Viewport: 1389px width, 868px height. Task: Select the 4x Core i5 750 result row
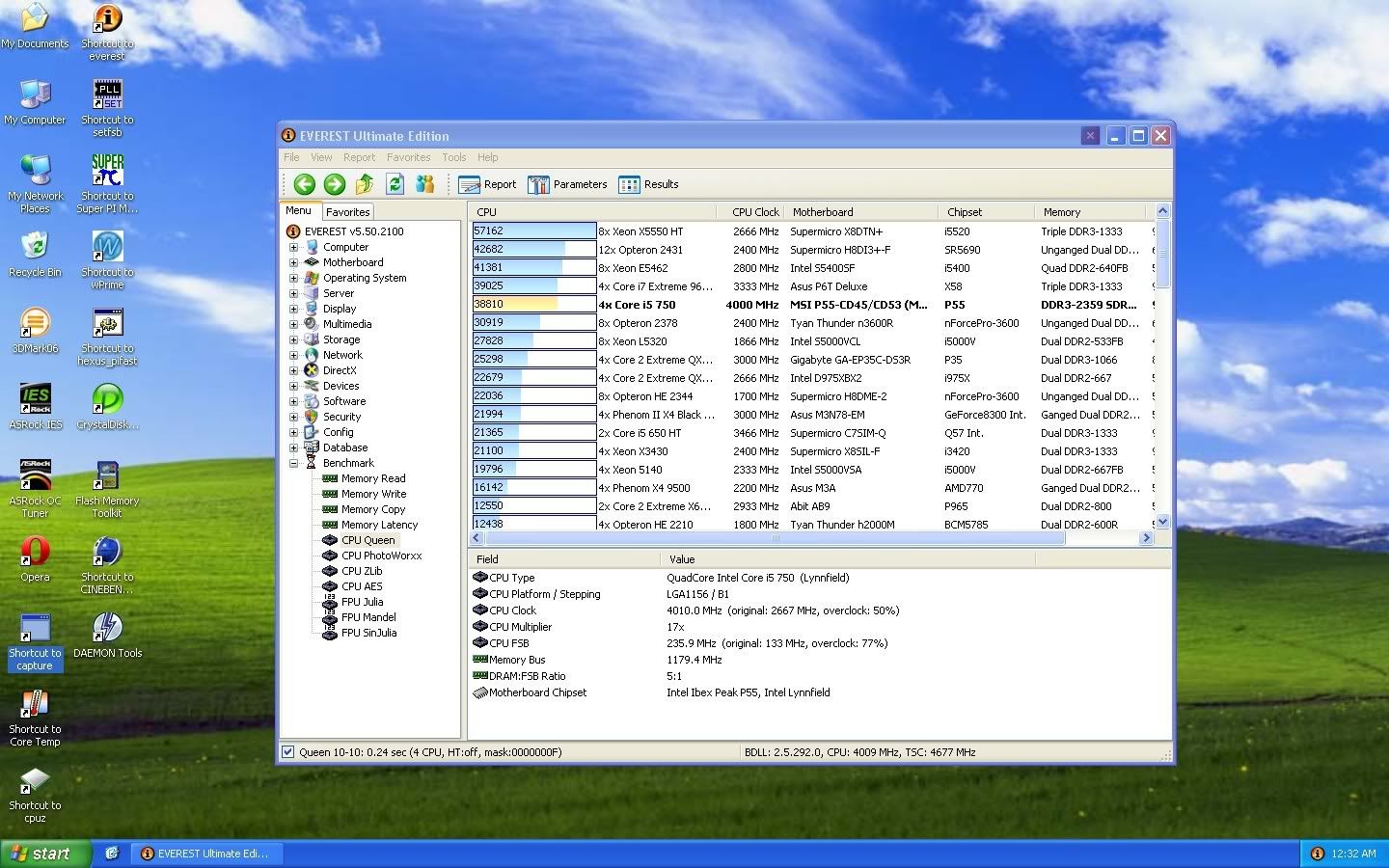coord(812,305)
